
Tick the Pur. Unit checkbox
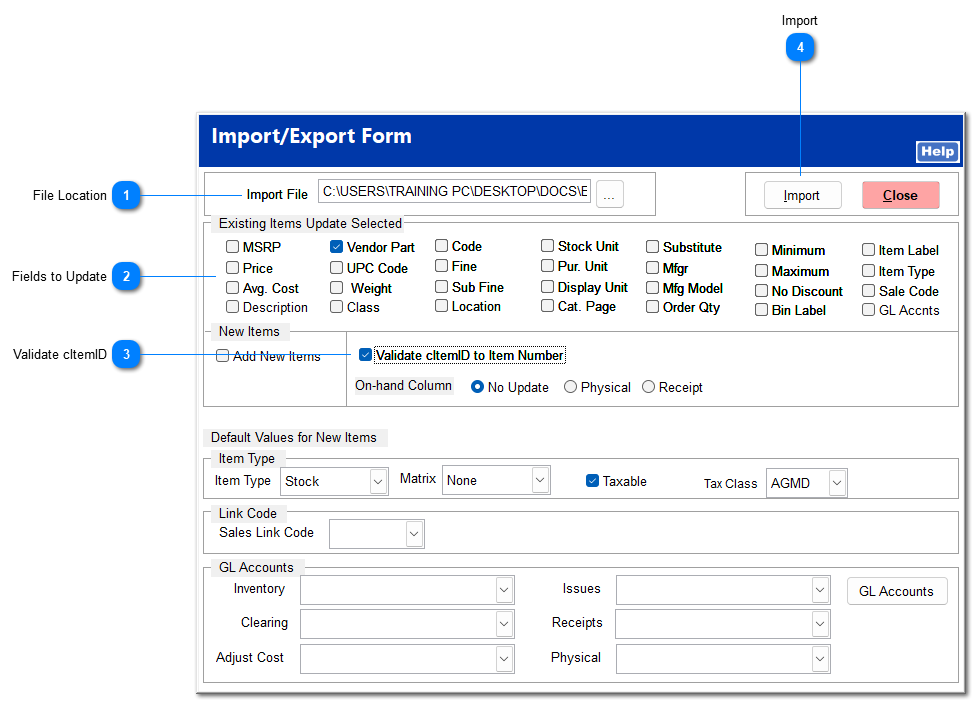(x=547, y=266)
